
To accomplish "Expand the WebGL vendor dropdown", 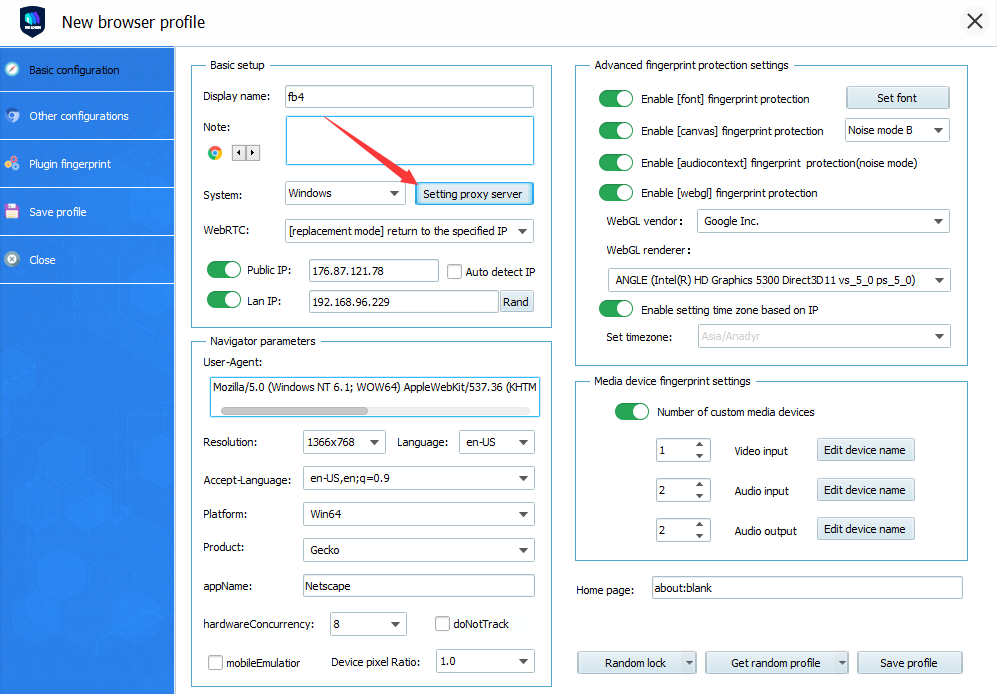I will pos(823,221).
